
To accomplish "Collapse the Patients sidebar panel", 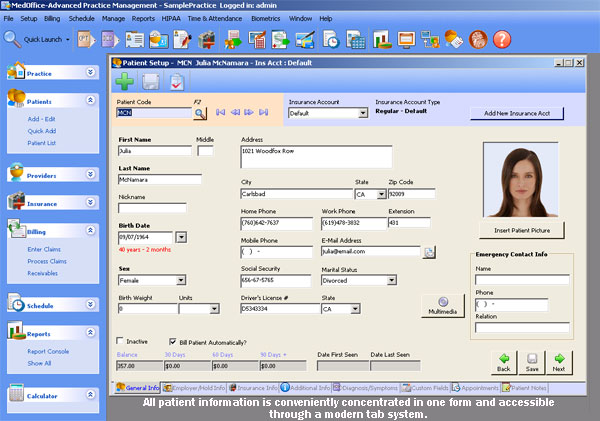I will click(91, 100).
